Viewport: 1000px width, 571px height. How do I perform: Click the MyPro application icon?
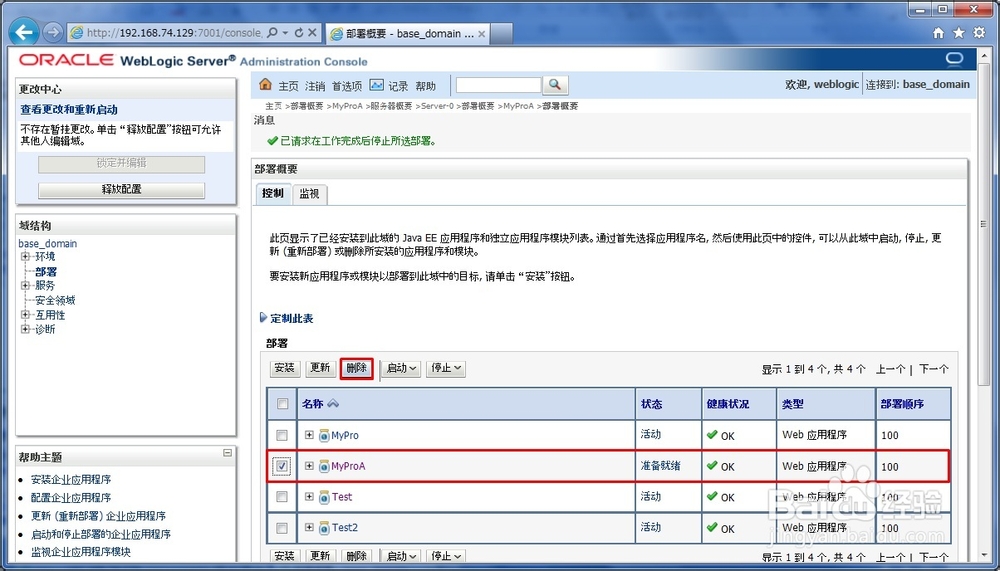324,436
